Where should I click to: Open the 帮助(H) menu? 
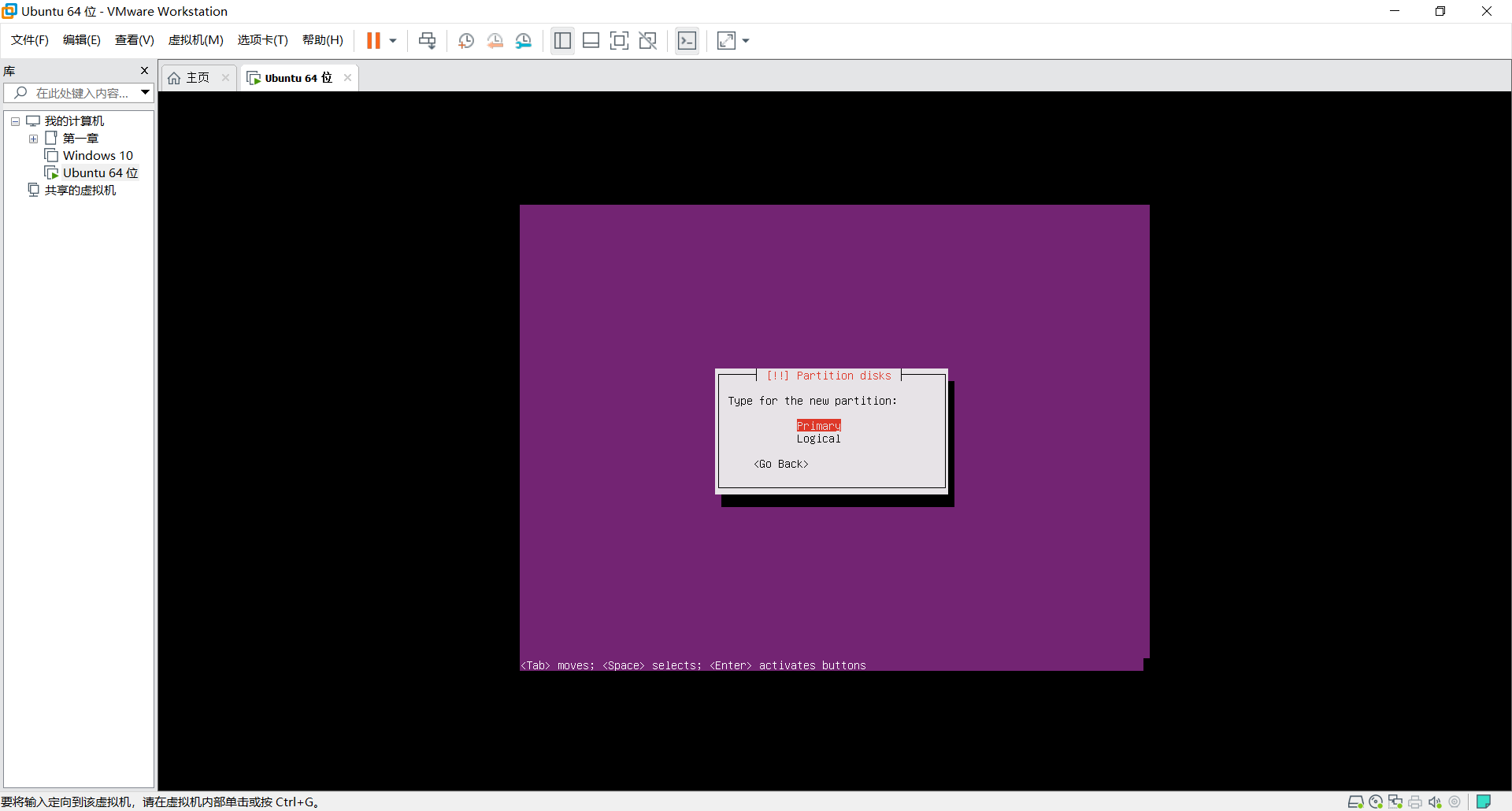(x=323, y=40)
